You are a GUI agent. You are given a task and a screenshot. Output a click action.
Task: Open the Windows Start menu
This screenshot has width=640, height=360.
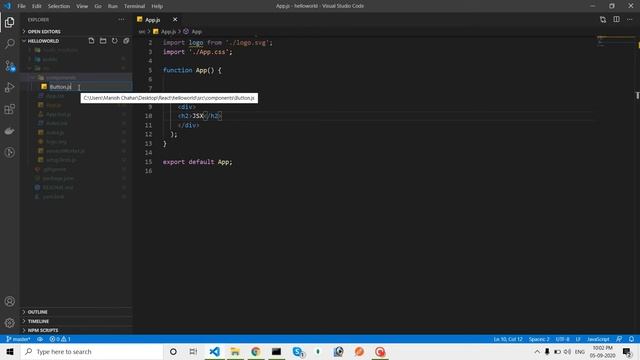[x=10, y=351]
